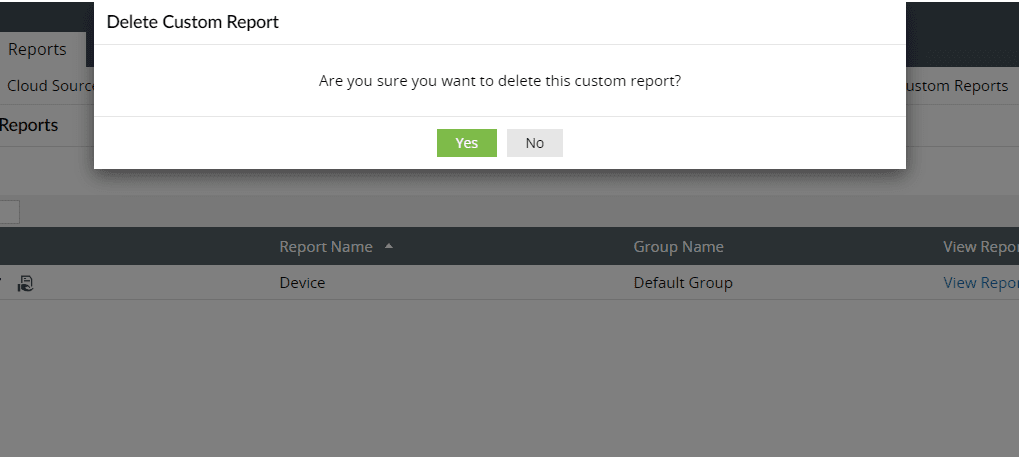This screenshot has width=1019, height=457.
Task: Click the small box above the table header
Action: click(8, 212)
